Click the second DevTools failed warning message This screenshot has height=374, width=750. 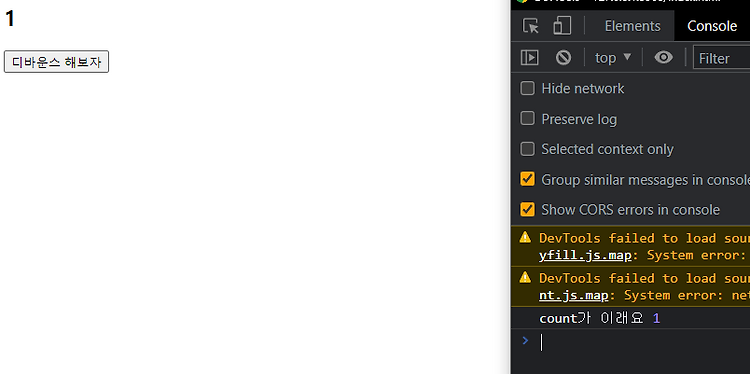[x=644, y=286]
